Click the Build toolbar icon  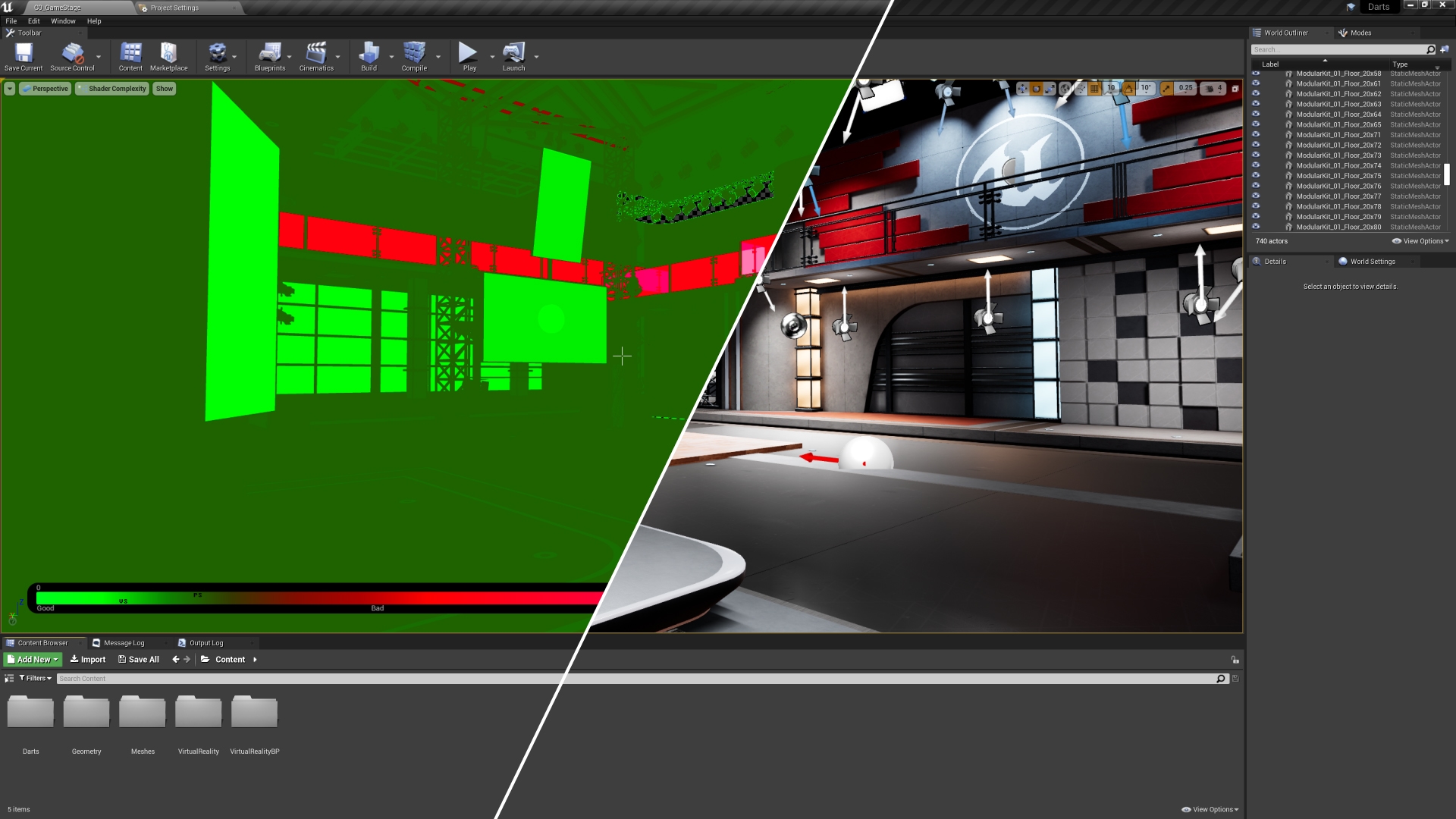[x=369, y=53]
